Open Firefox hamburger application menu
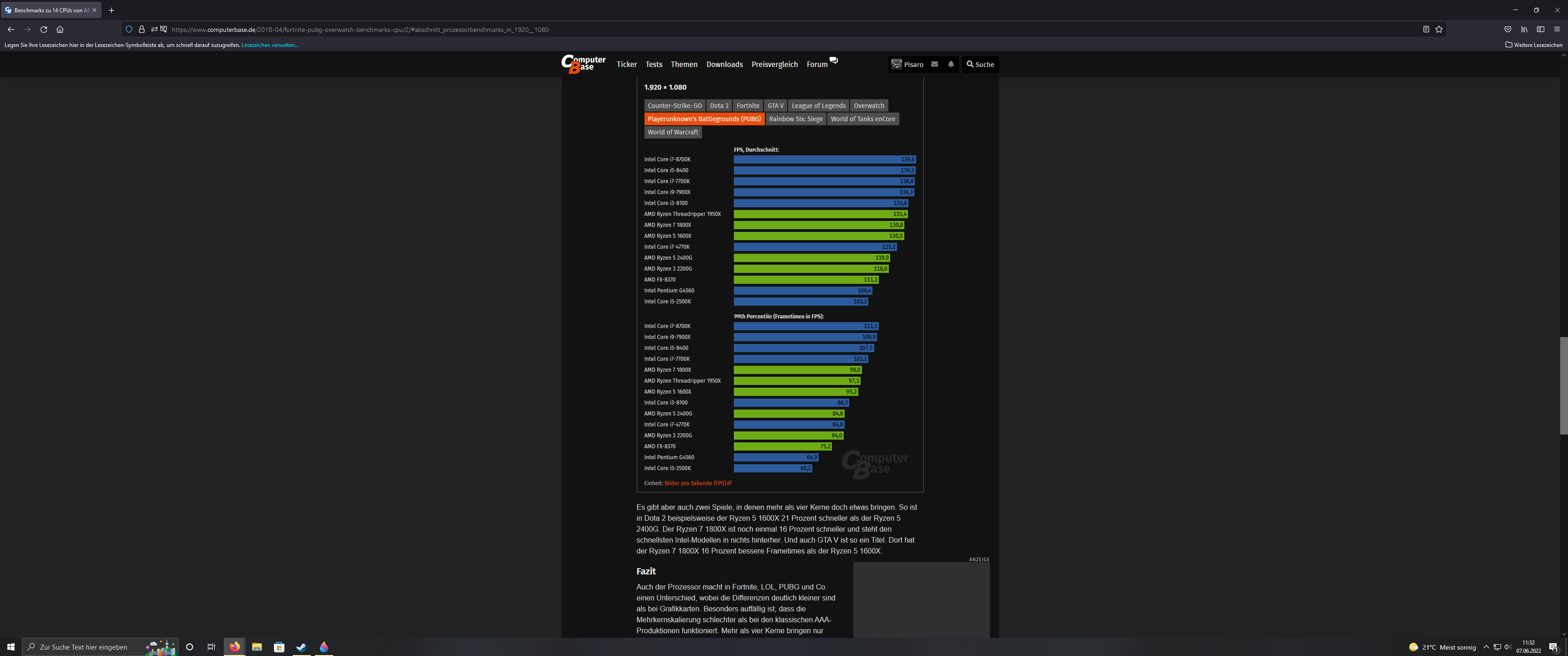 [1557, 29]
